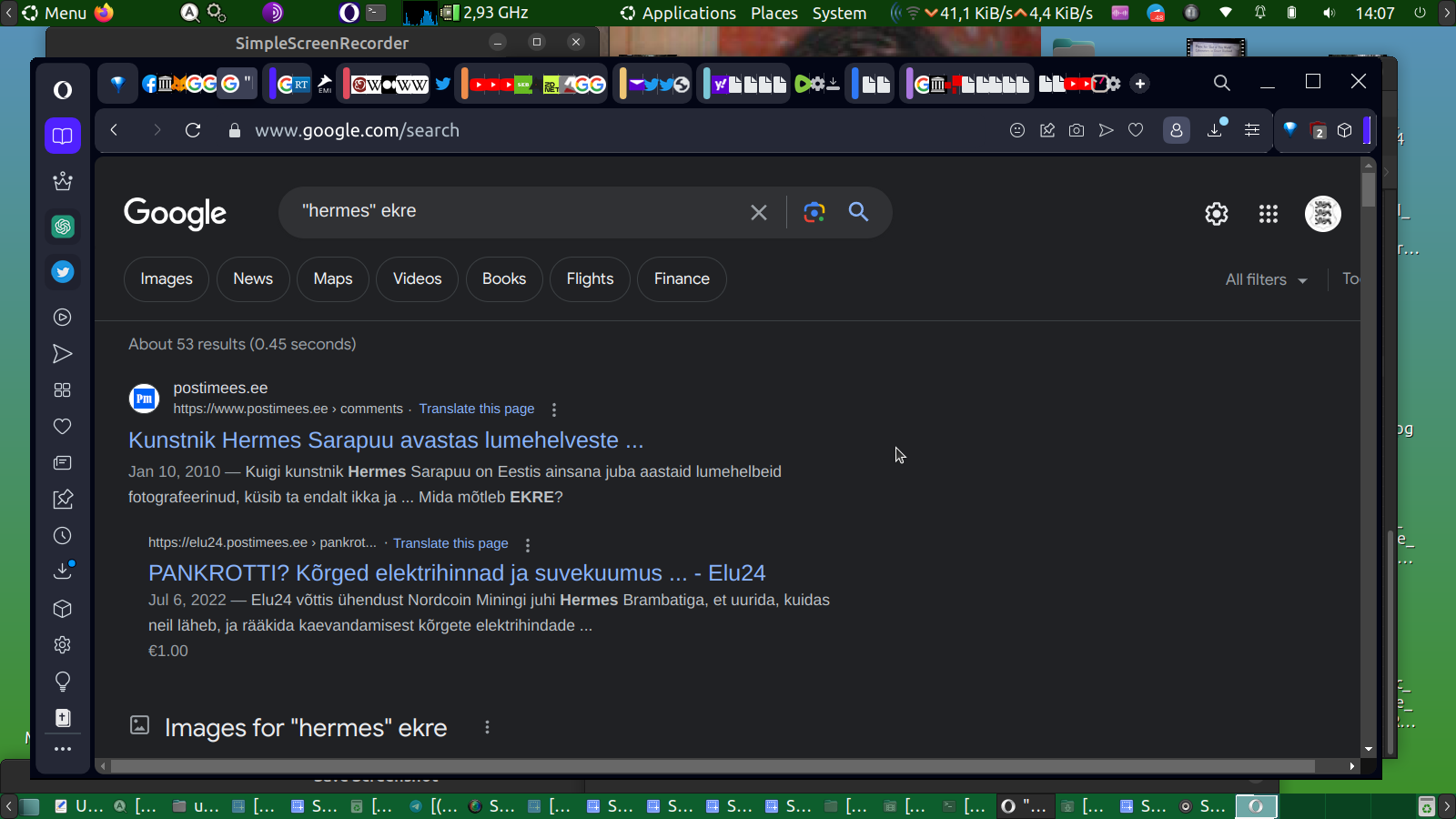Open the Places menu in the top panel
The height and width of the screenshot is (819, 1456).
[774, 13]
